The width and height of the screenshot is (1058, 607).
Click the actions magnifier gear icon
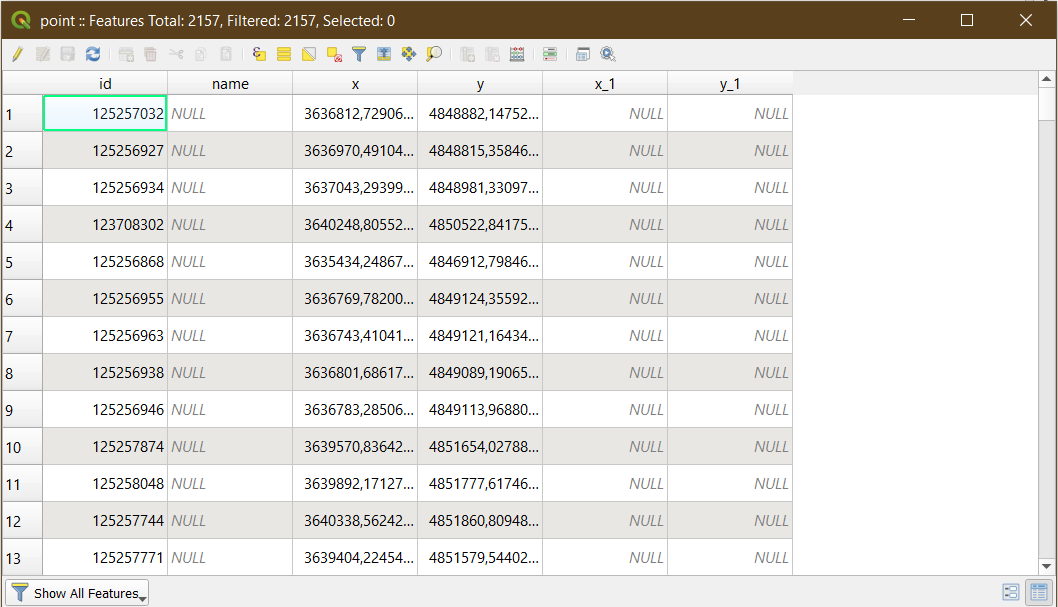pyautogui.click(x=608, y=54)
